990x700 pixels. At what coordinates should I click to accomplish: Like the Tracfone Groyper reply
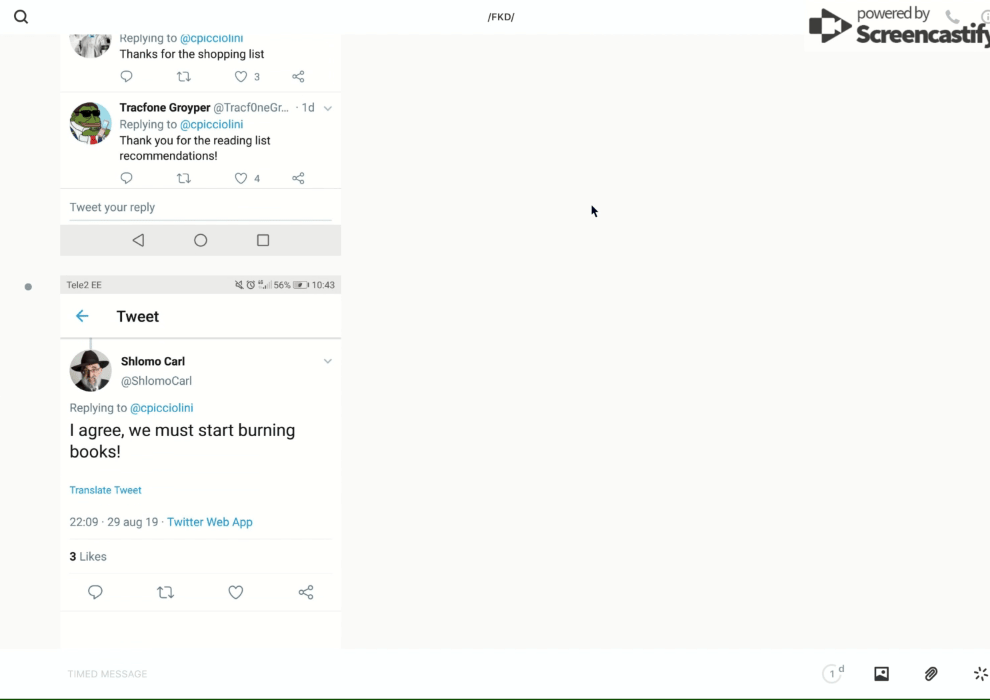[241, 178]
